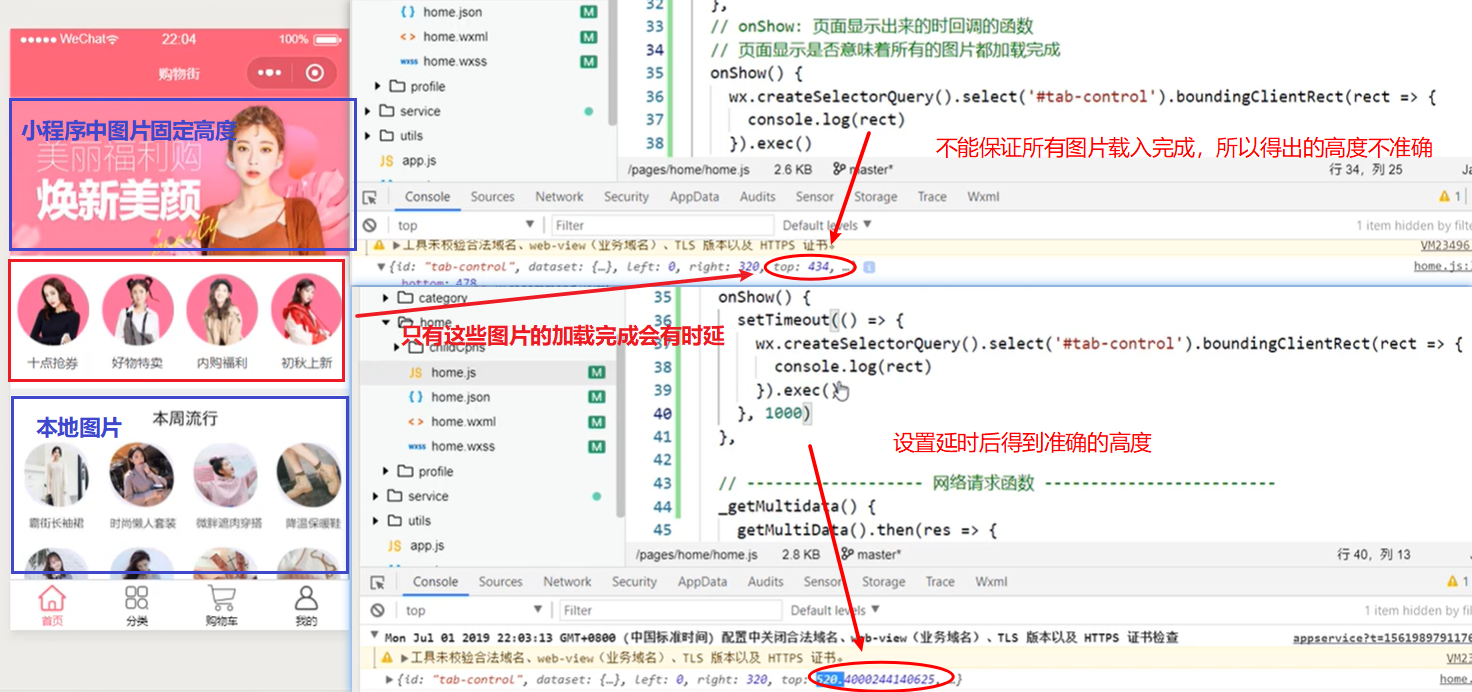Viewport: 1472px width, 692px height.
Task: Click the M badge beside home.js in the front window
Action: pos(597,372)
